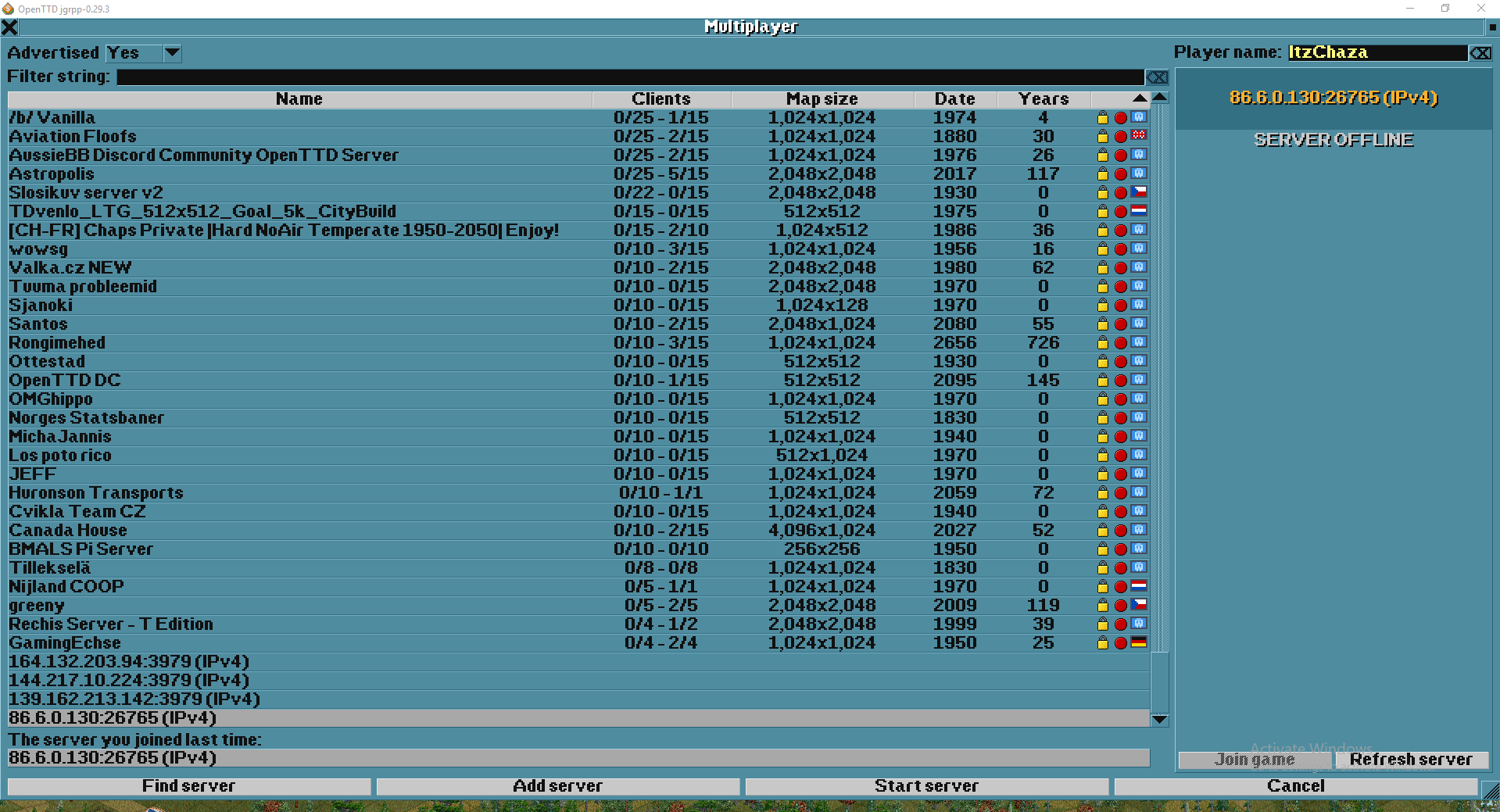Click the Find server button
The image size is (1500, 812).
(188, 785)
